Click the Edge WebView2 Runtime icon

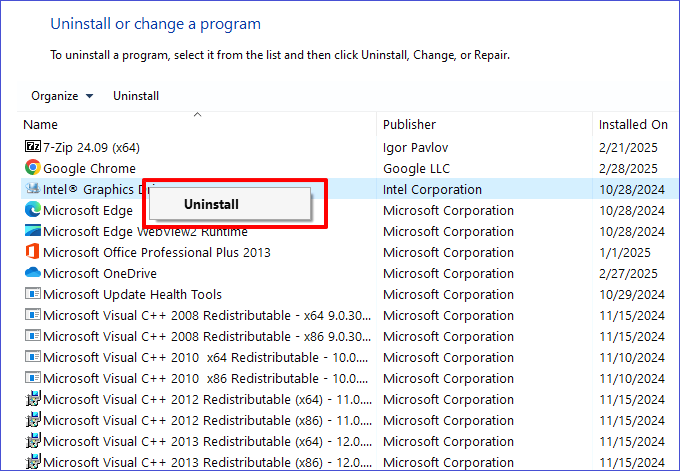pos(33,230)
